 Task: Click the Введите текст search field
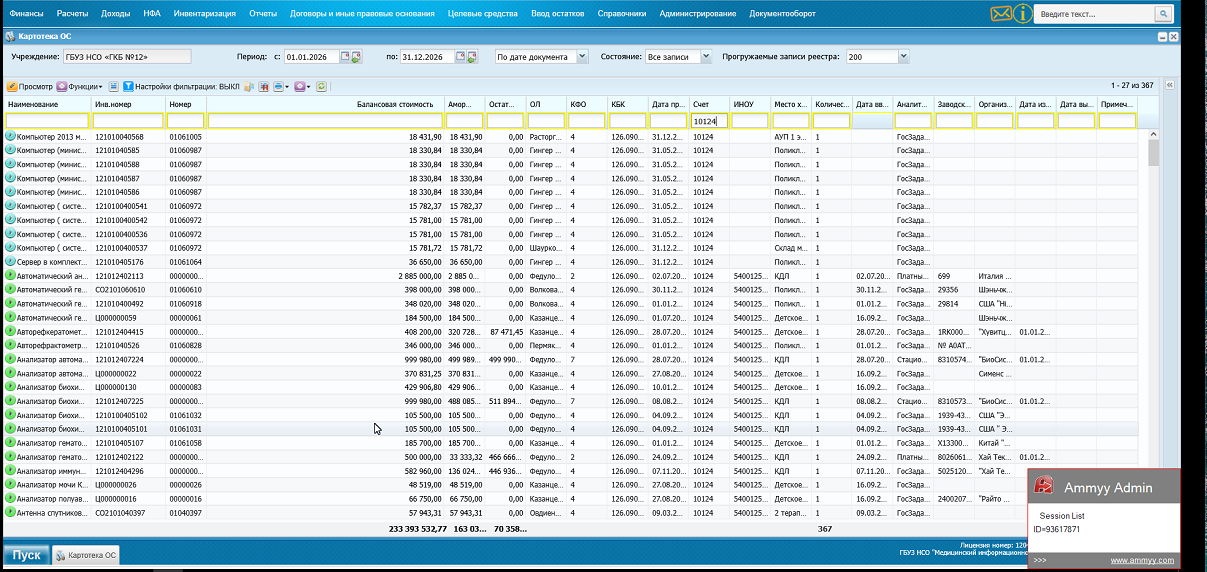point(1094,14)
